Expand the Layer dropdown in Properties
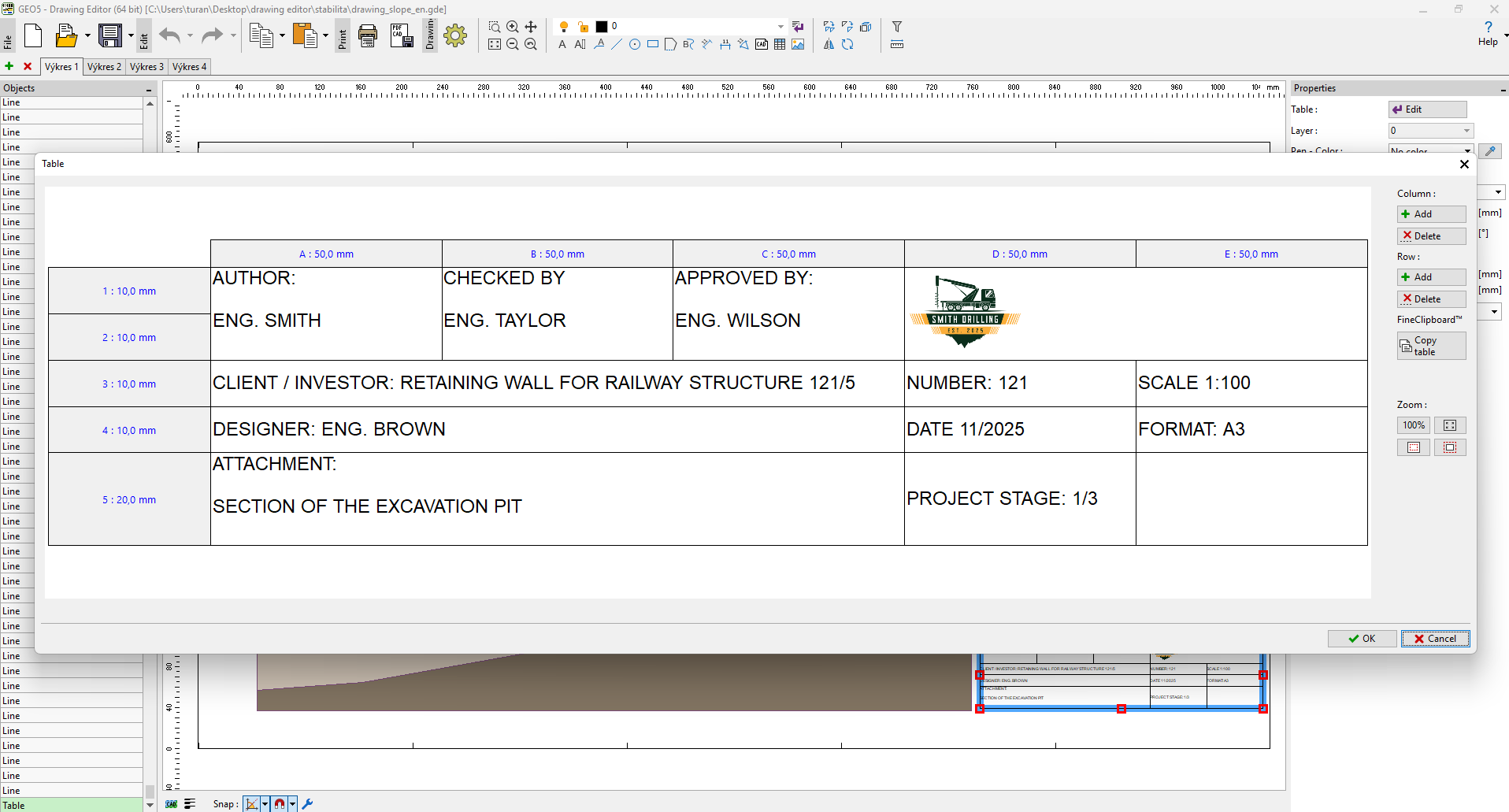The height and width of the screenshot is (812, 1509). 1466,131
